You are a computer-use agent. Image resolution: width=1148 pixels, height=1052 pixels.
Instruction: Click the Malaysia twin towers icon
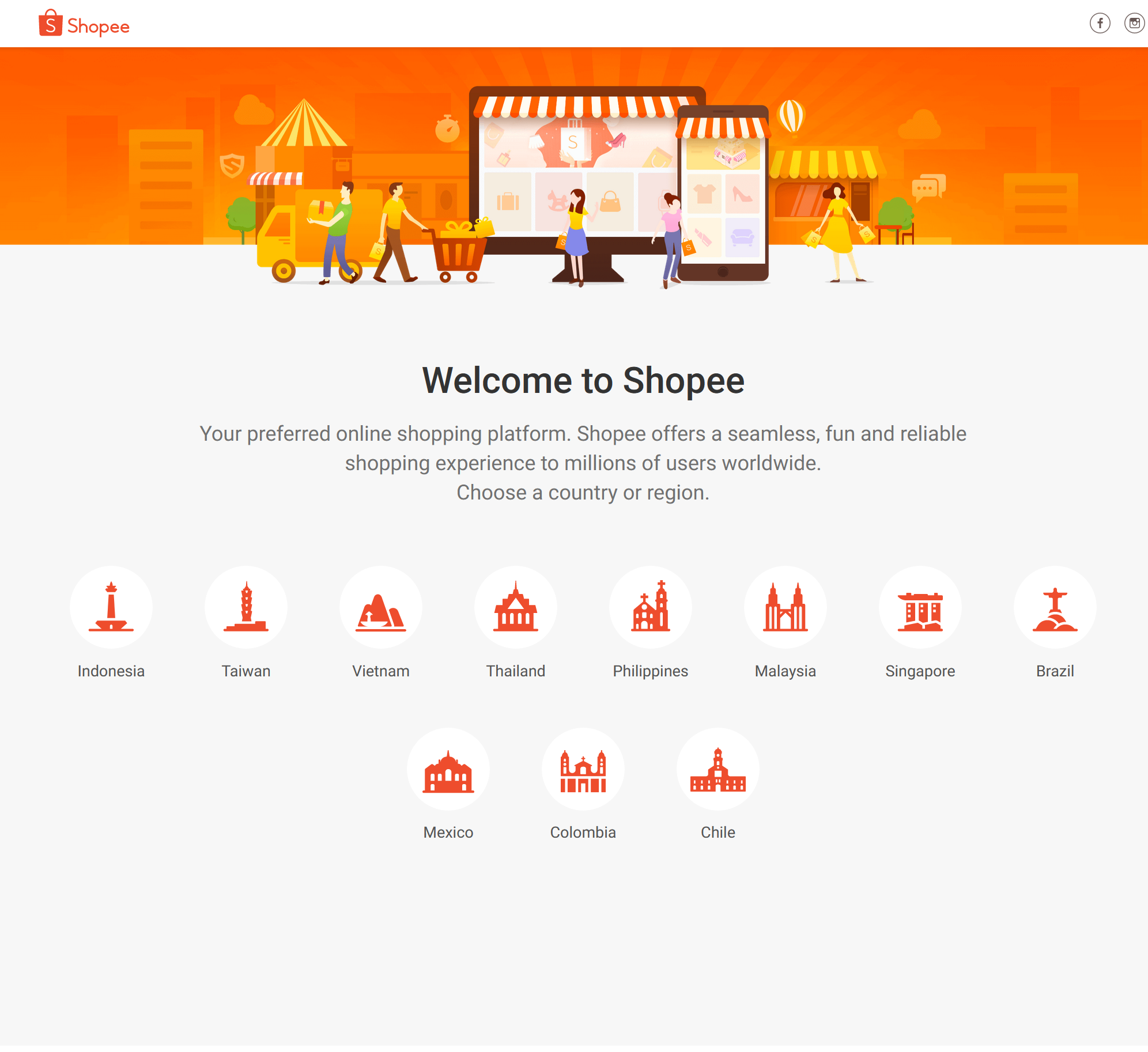[786, 607]
